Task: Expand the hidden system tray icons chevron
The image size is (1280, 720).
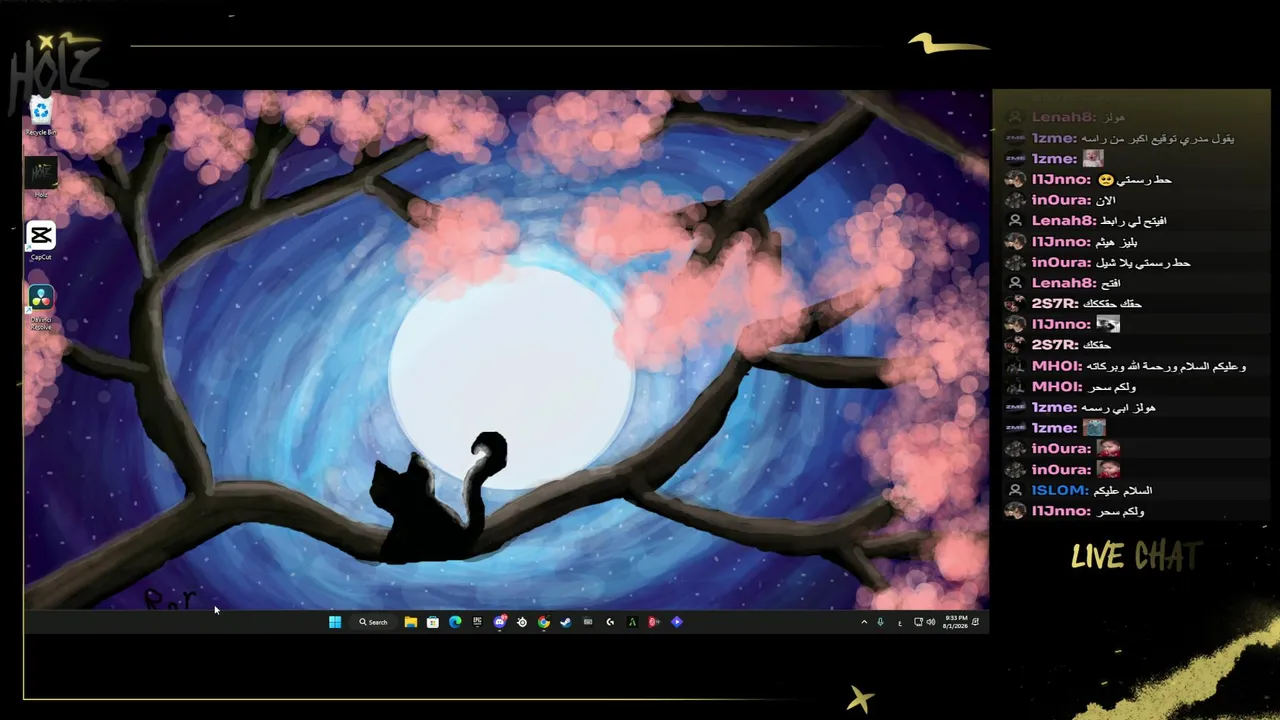Action: (864, 622)
